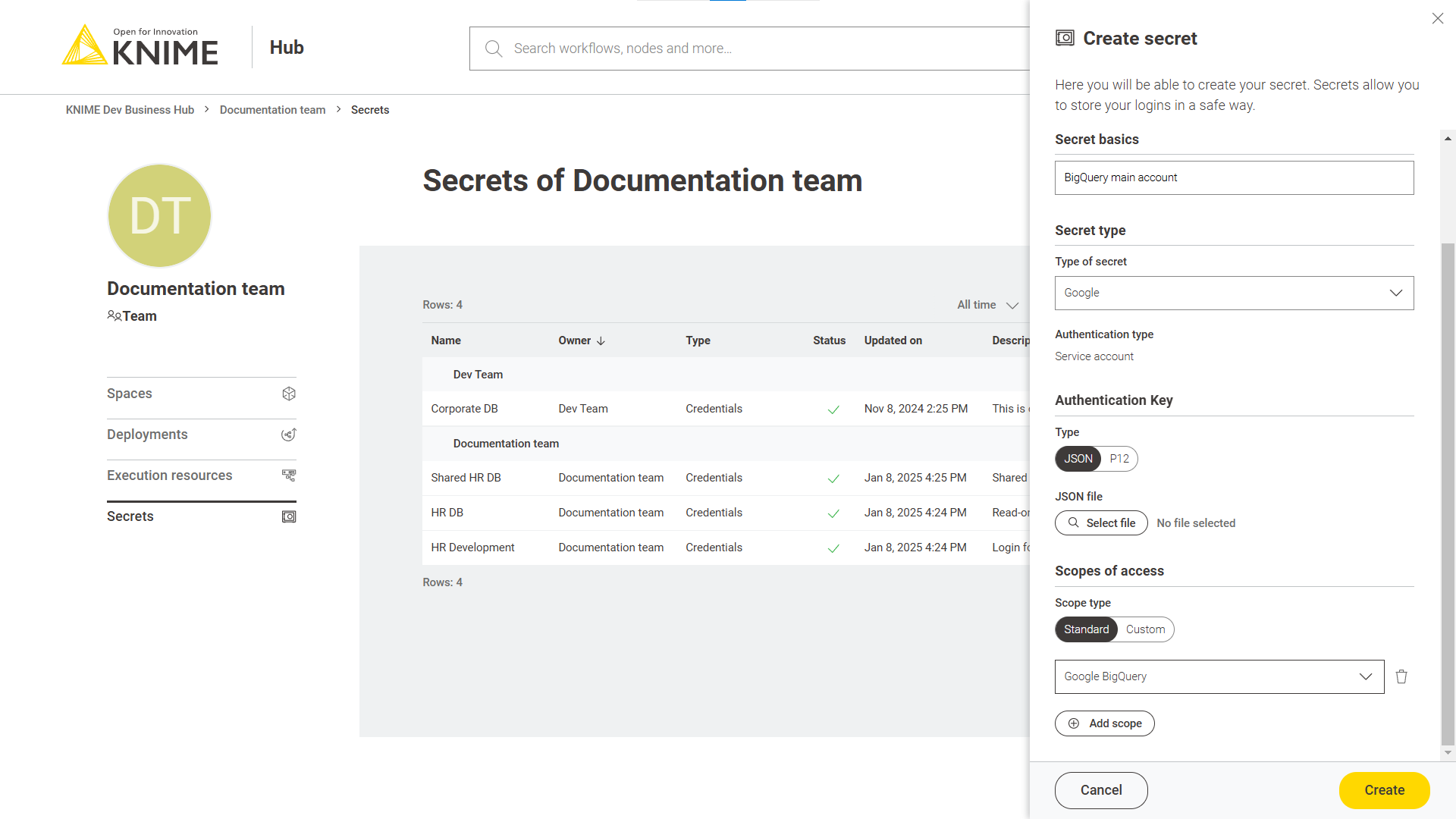This screenshot has width=1456, height=819.
Task: Select Custom scope type option
Action: tap(1145, 629)
